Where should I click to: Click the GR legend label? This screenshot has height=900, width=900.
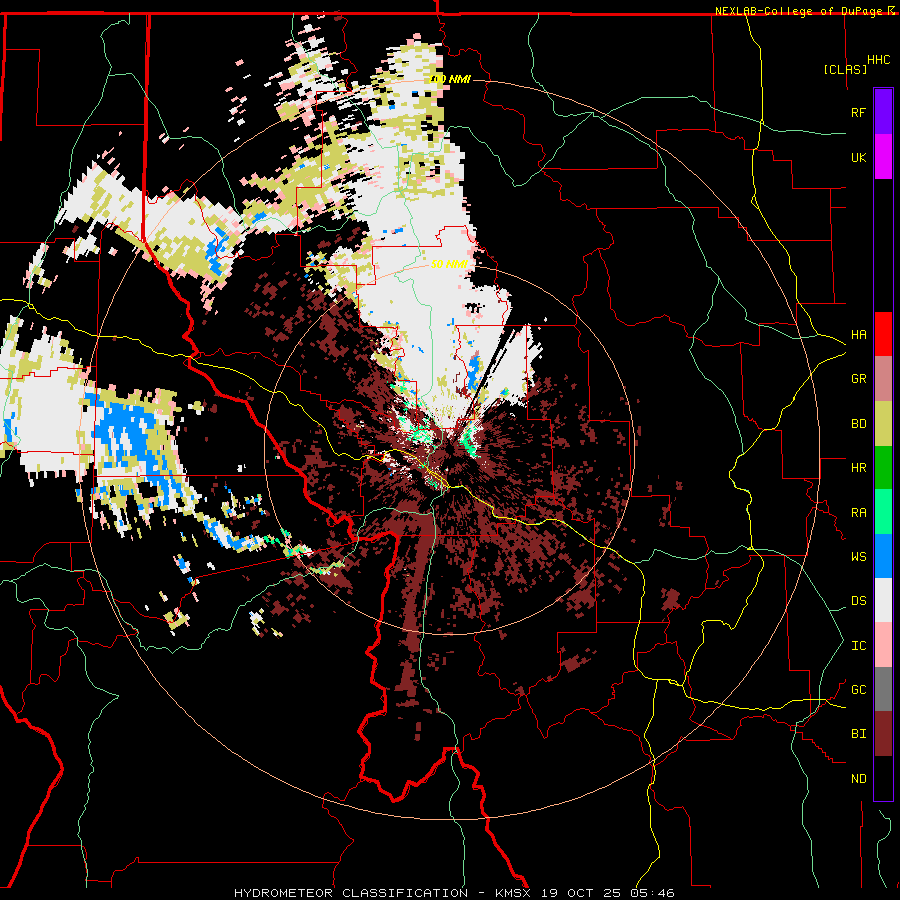coord(858,379)
